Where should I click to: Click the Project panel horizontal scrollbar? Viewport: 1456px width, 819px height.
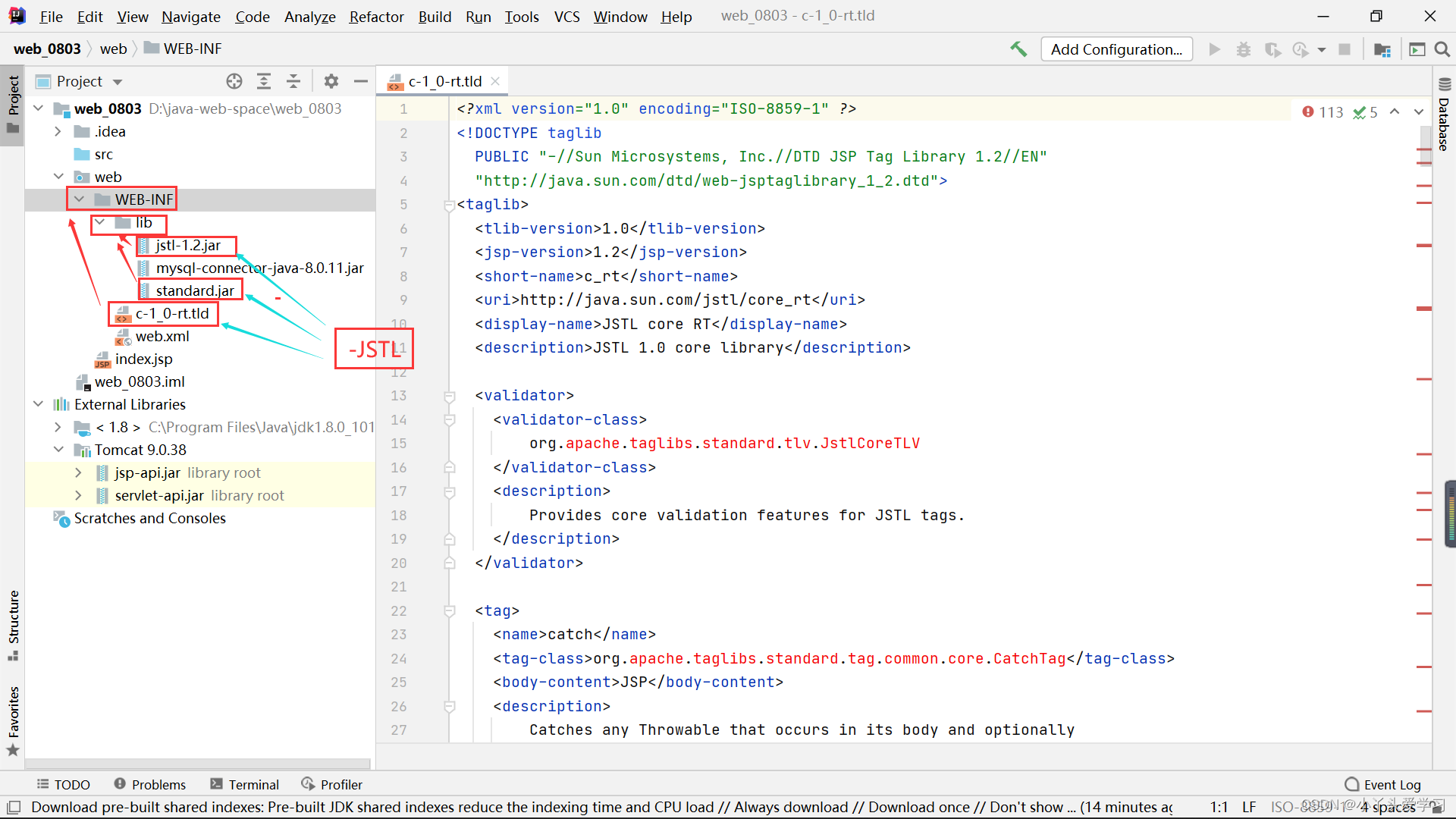coord(197,764)
